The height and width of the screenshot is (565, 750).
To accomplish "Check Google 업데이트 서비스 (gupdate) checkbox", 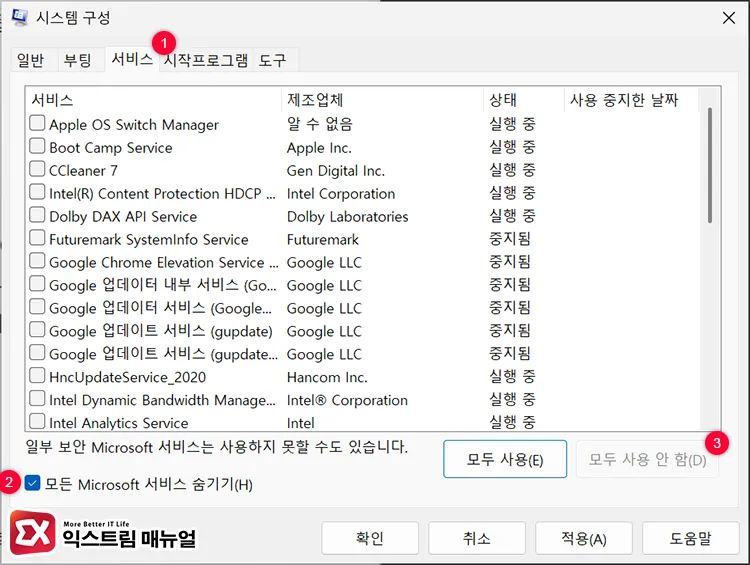I will 37,330.
